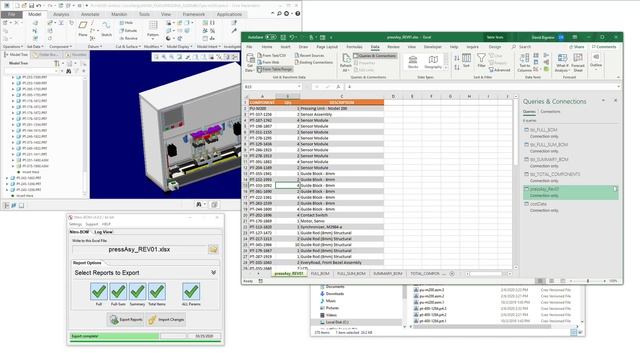Click the Stocks data type in Excel
Viewport: 640px width, 360px height.
click(x=413, y=62)
